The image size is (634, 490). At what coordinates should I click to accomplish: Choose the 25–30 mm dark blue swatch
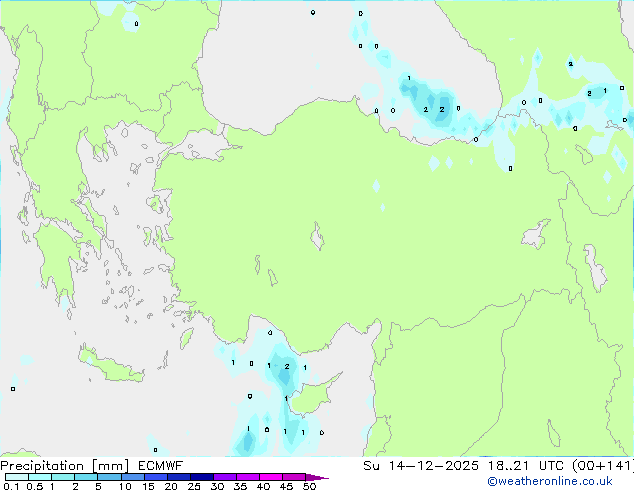point(202,477)
